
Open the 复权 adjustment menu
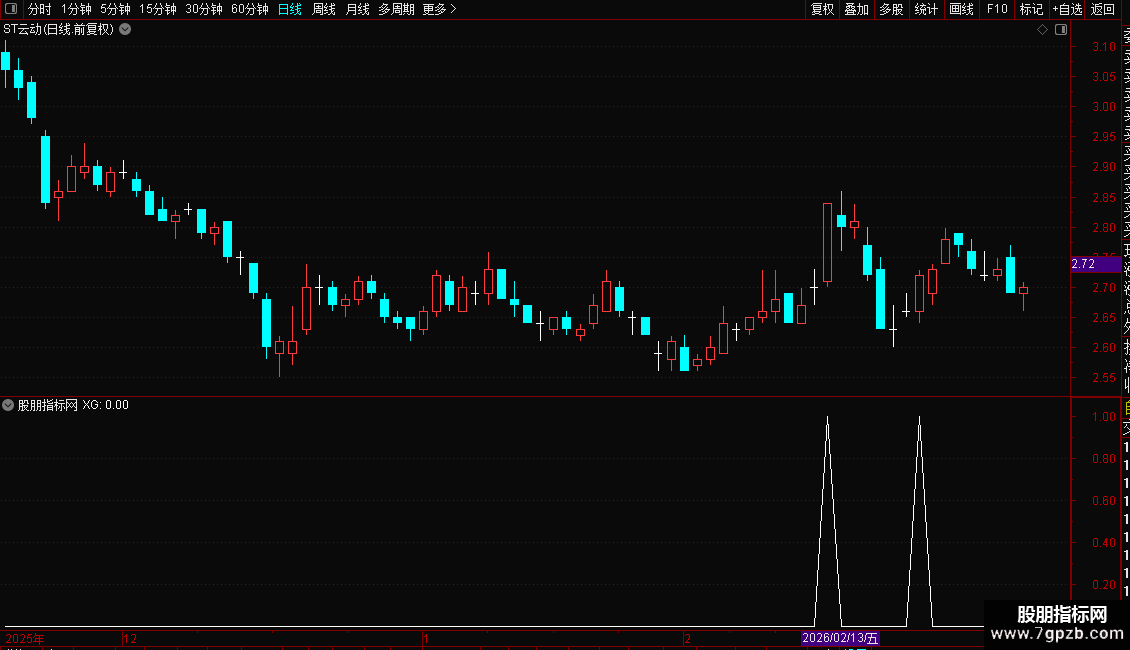pyautogui.click(x=822, y=9)
